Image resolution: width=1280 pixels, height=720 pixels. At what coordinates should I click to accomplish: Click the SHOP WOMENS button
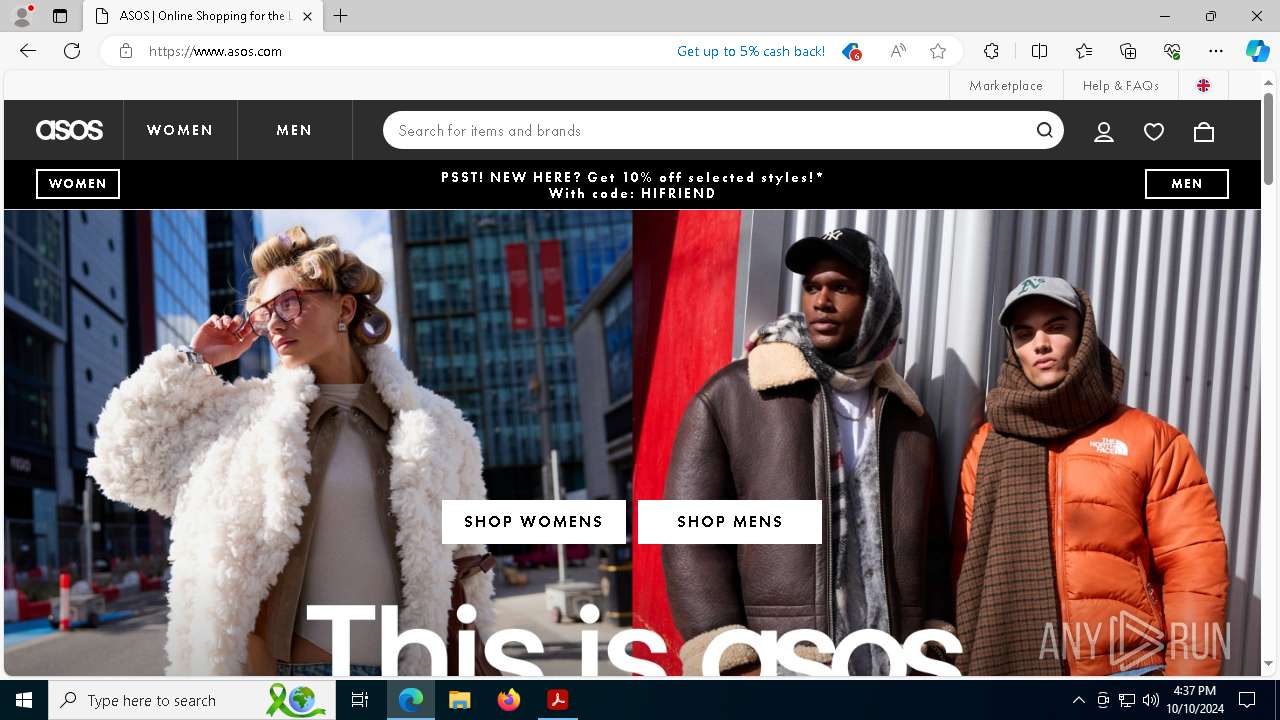[534, 522]
